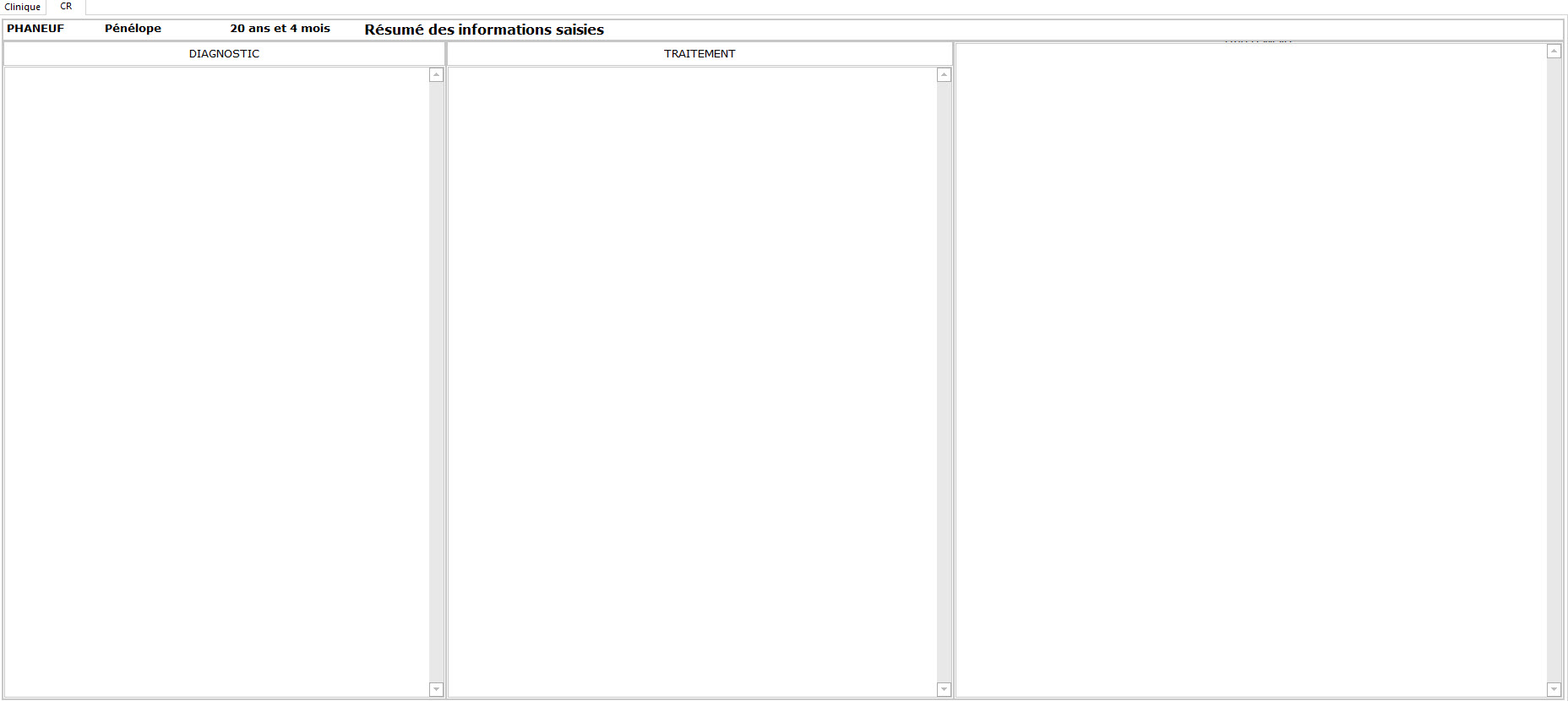Click up arrow of rightmost panel scrollbar
Viewport: 1568px width, 701px height.
pos(1554,52)
